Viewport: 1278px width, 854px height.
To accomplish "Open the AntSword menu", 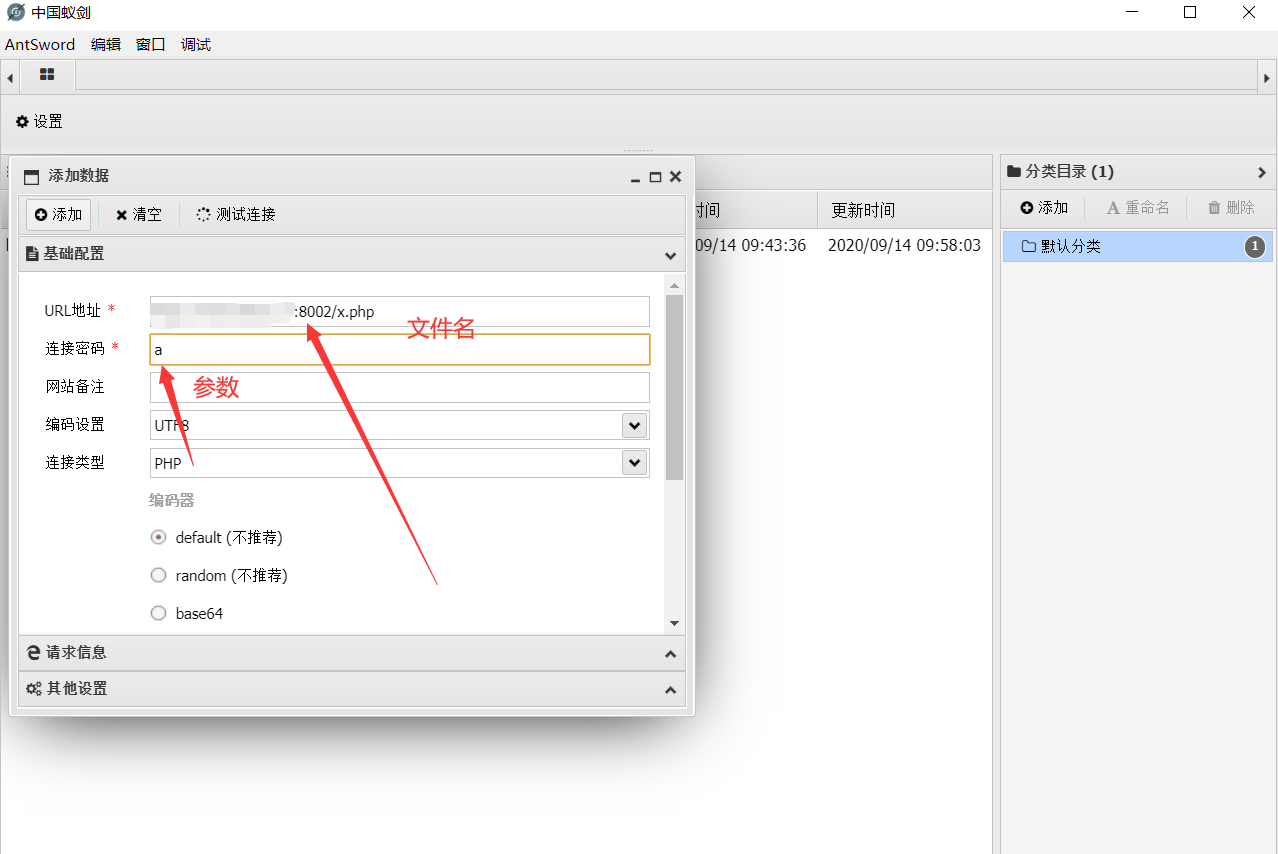I will [x=40, y=45].
